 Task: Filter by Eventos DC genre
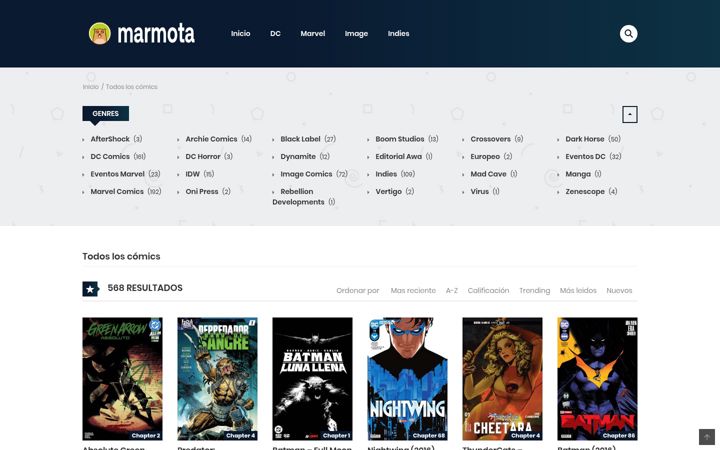coord(585,156)
